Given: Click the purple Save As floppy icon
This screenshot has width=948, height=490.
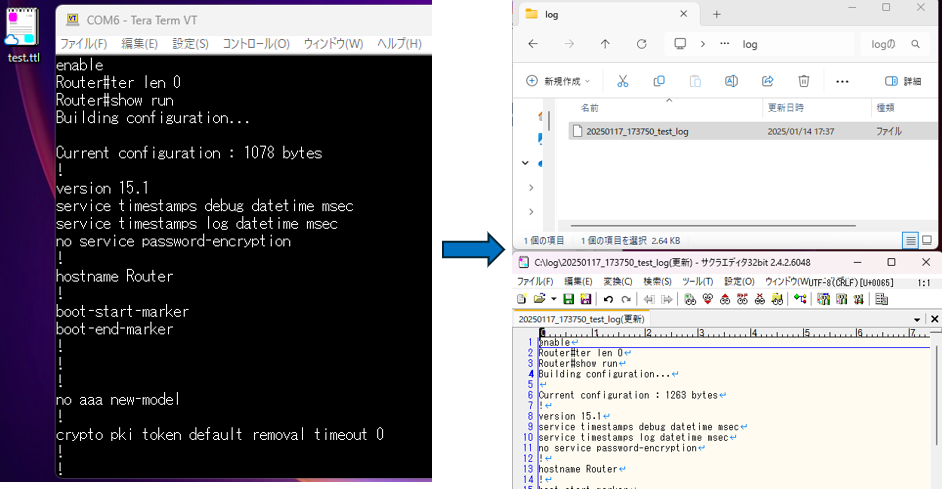Looking at the screenshot, I should click(586, 299).
